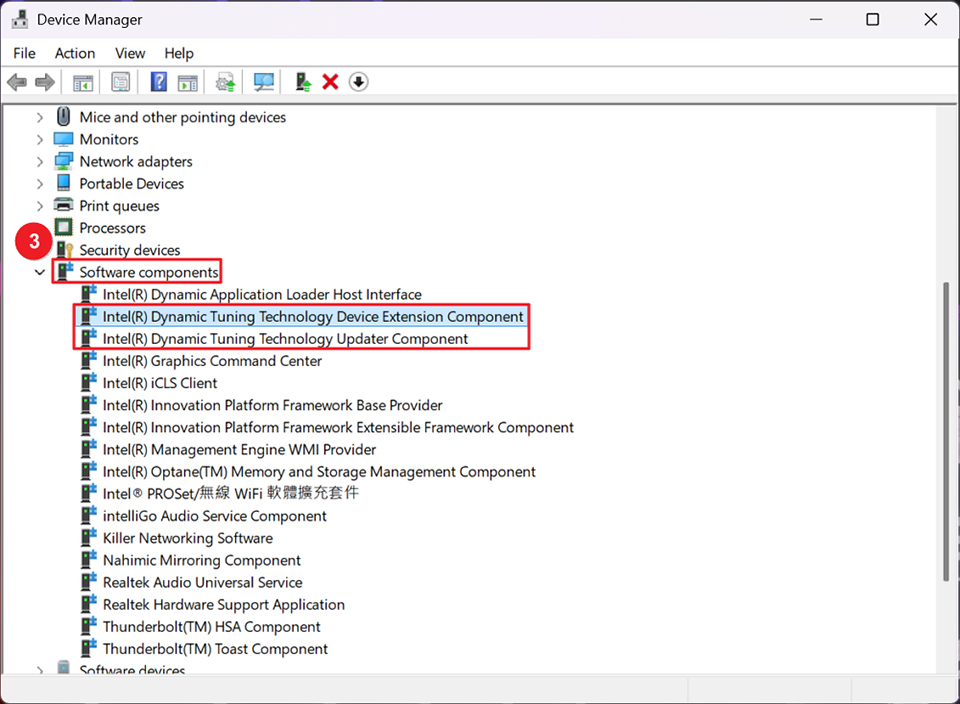Click the Security devices key icon
Viewport: 960px width, 704px height.
64,250
